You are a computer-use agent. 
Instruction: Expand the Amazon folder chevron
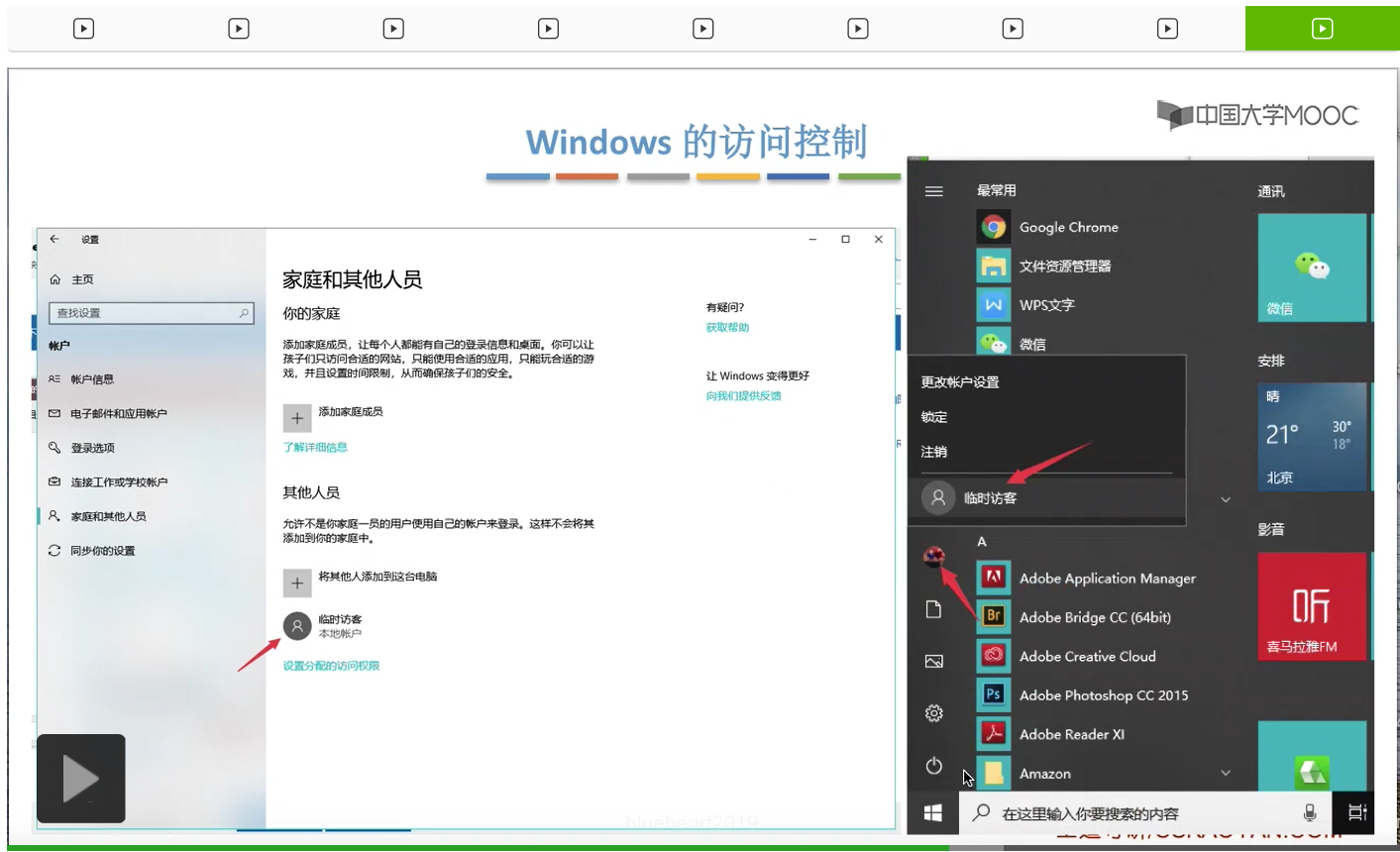(1226, 773)
